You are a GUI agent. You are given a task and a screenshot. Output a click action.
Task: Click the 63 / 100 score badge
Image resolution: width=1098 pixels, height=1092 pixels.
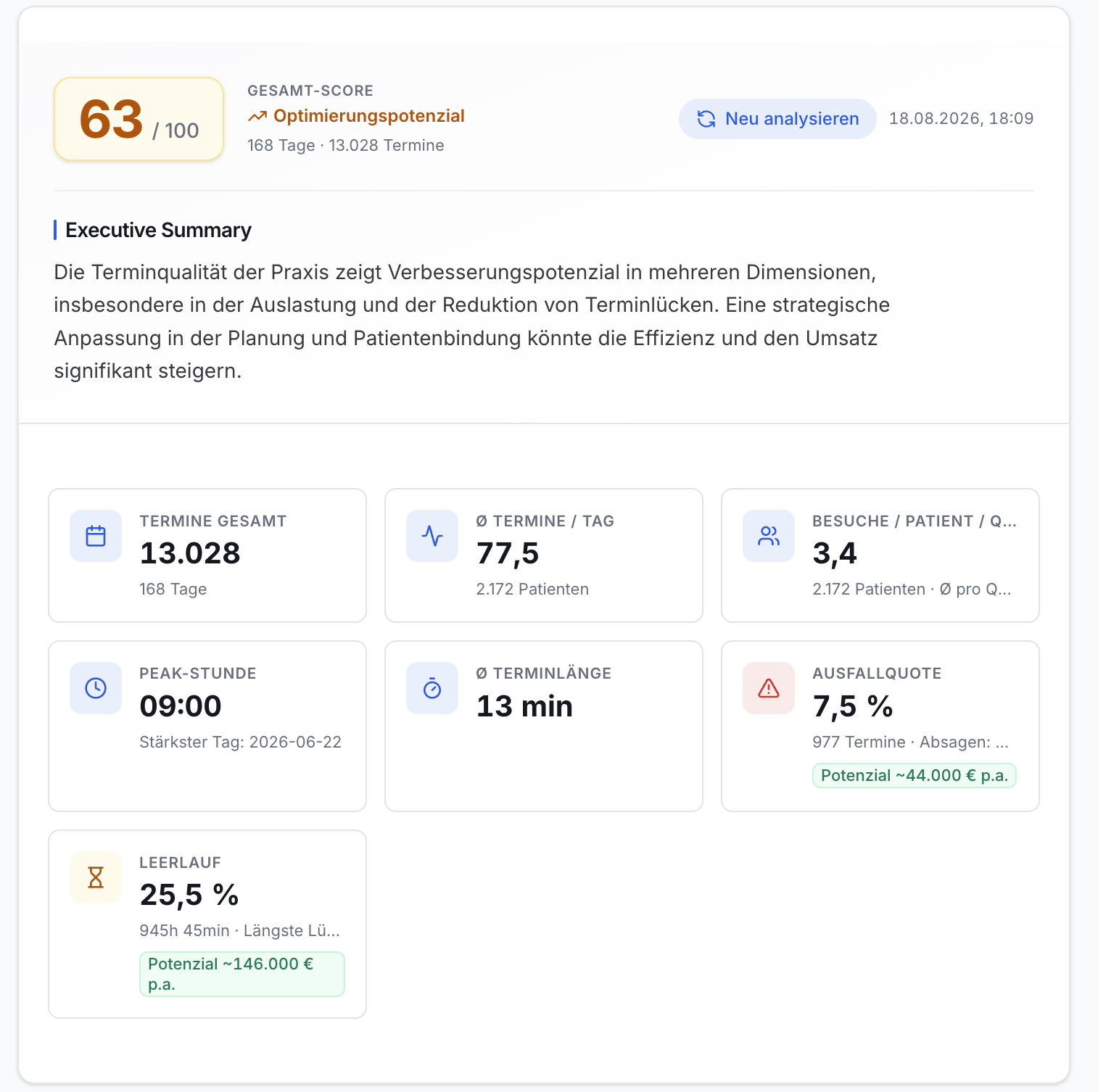[x=139, y=119]
